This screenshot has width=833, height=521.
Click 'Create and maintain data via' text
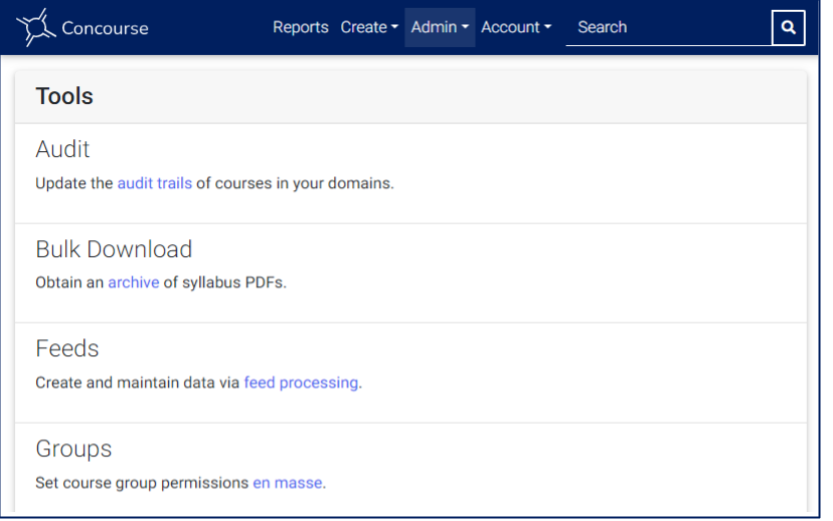138,383
